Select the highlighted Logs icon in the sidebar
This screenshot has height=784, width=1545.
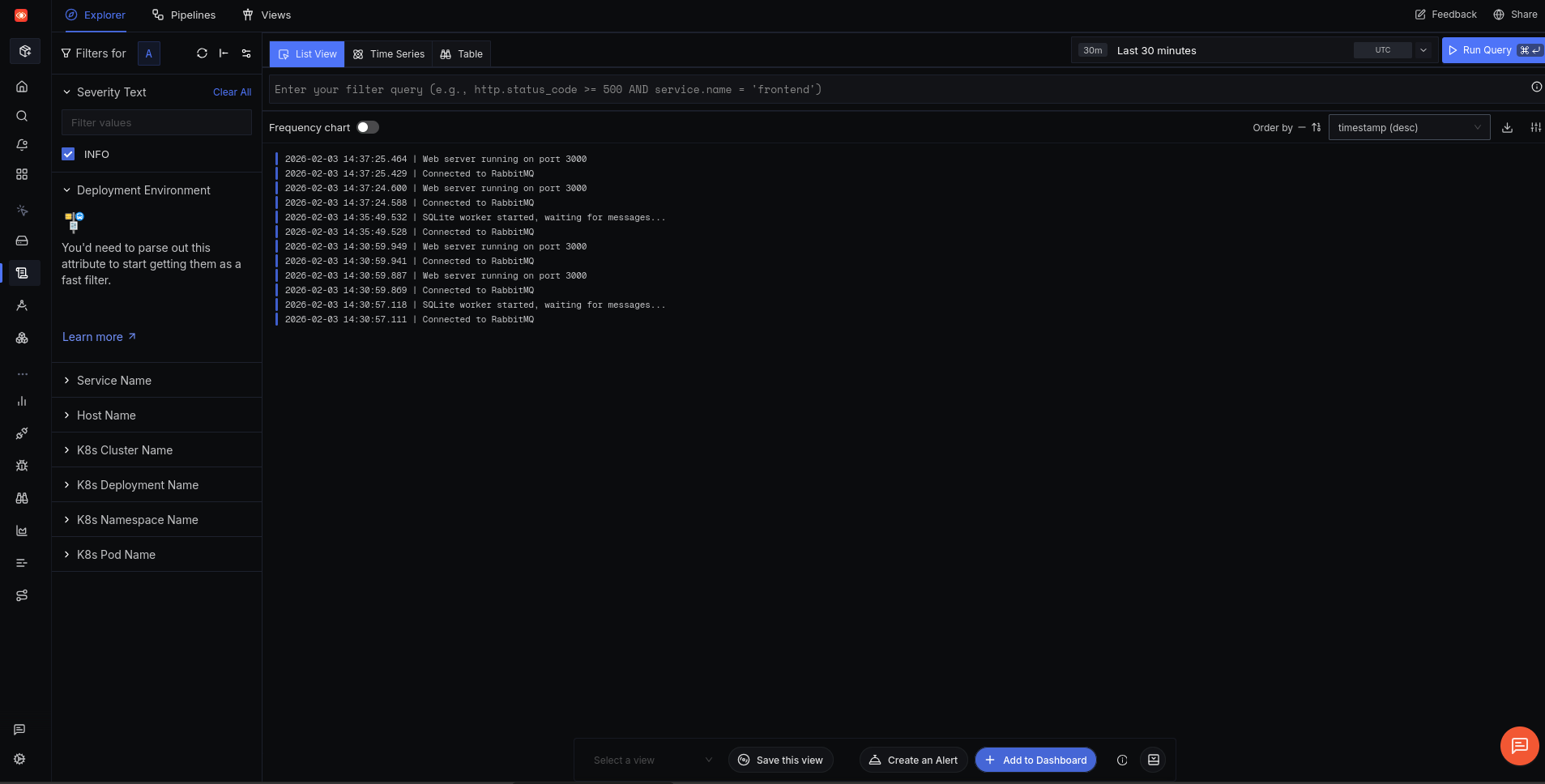click(x=22, y=273)
